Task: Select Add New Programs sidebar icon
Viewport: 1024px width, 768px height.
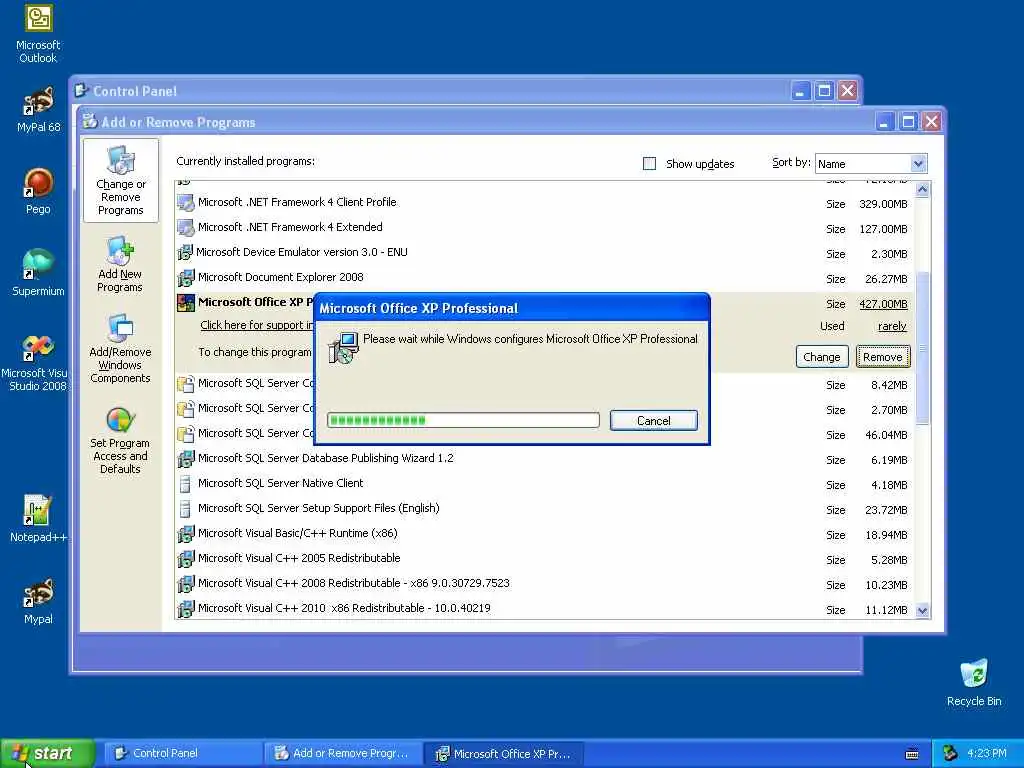Action: coord(120,265)
